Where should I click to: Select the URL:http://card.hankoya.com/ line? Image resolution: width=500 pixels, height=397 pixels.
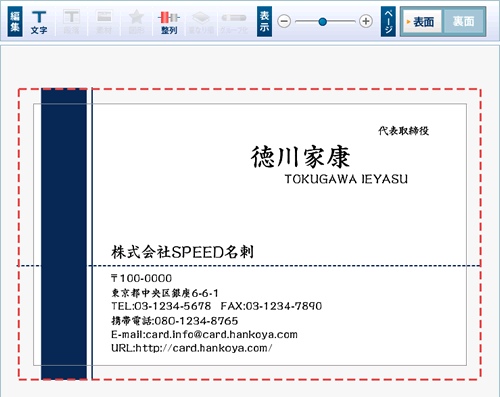(x=192, y=348)
